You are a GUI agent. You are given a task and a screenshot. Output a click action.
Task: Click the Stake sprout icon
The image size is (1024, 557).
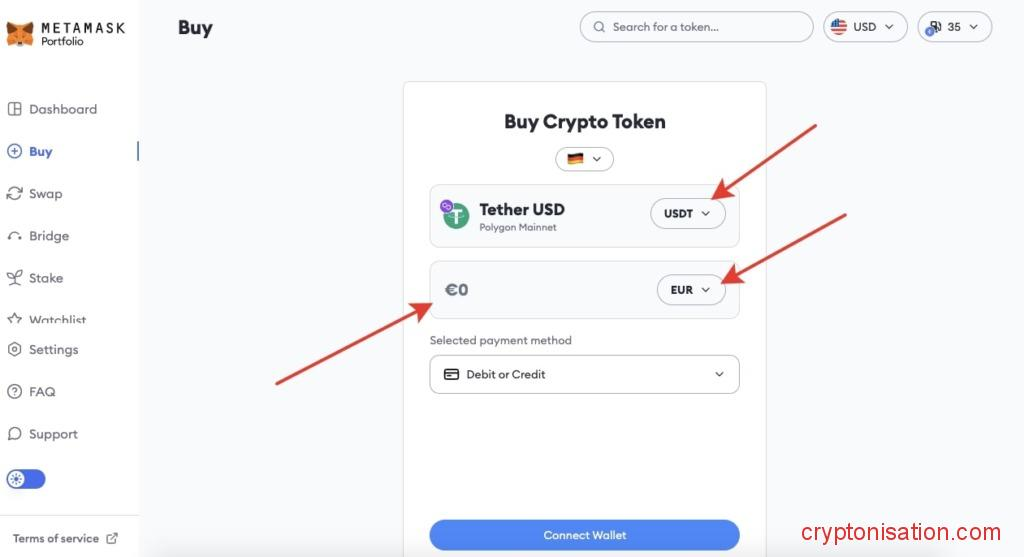click(x=14, y=278)
